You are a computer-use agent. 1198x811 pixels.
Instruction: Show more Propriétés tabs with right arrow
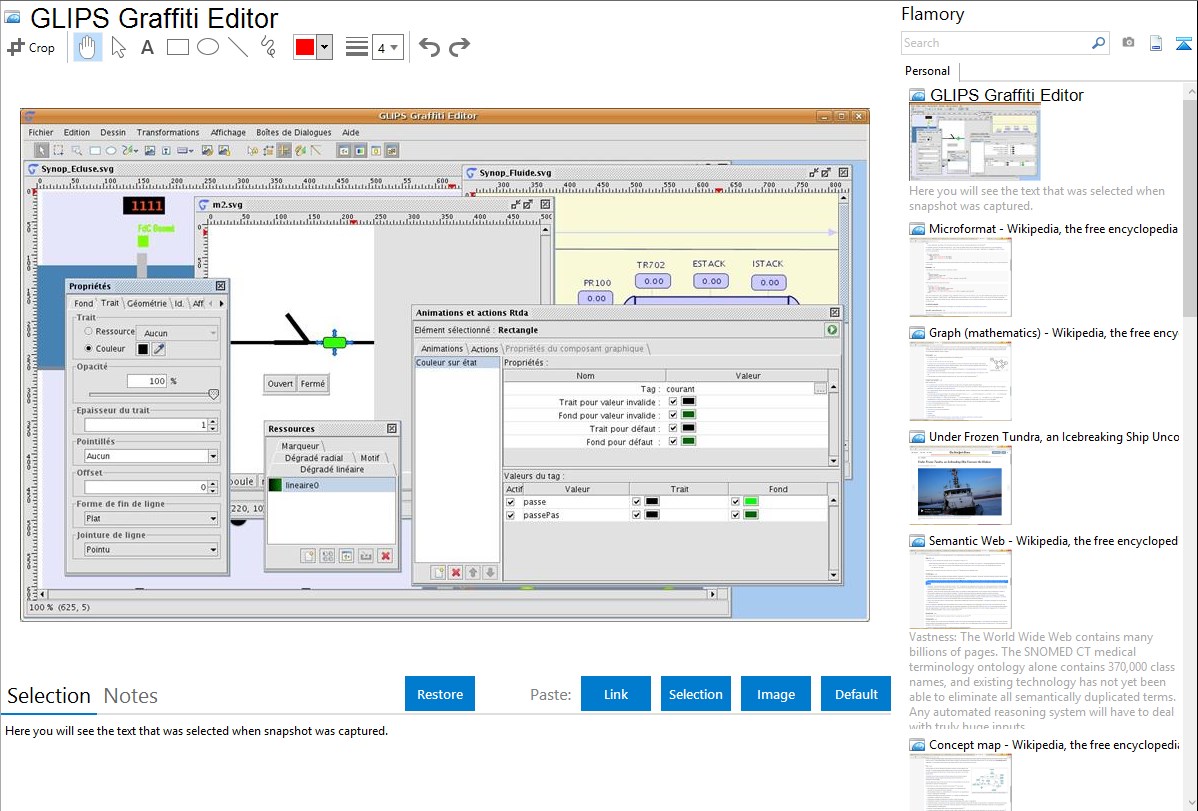coord(222,303)
